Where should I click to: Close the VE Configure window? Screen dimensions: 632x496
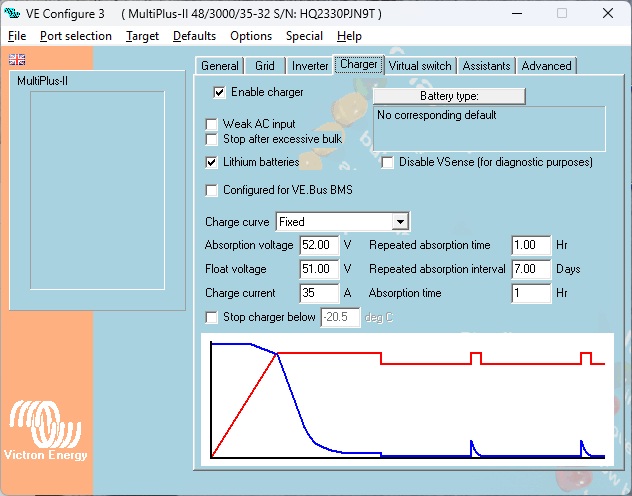point(608,13)
